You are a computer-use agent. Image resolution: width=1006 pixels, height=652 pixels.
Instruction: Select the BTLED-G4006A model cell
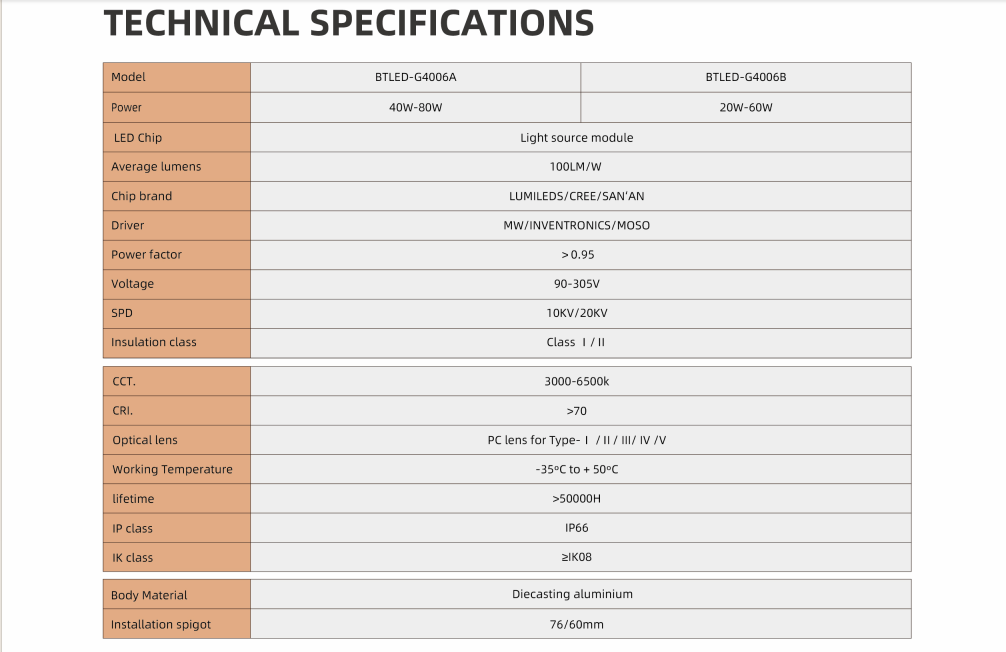tap(415, 77)
